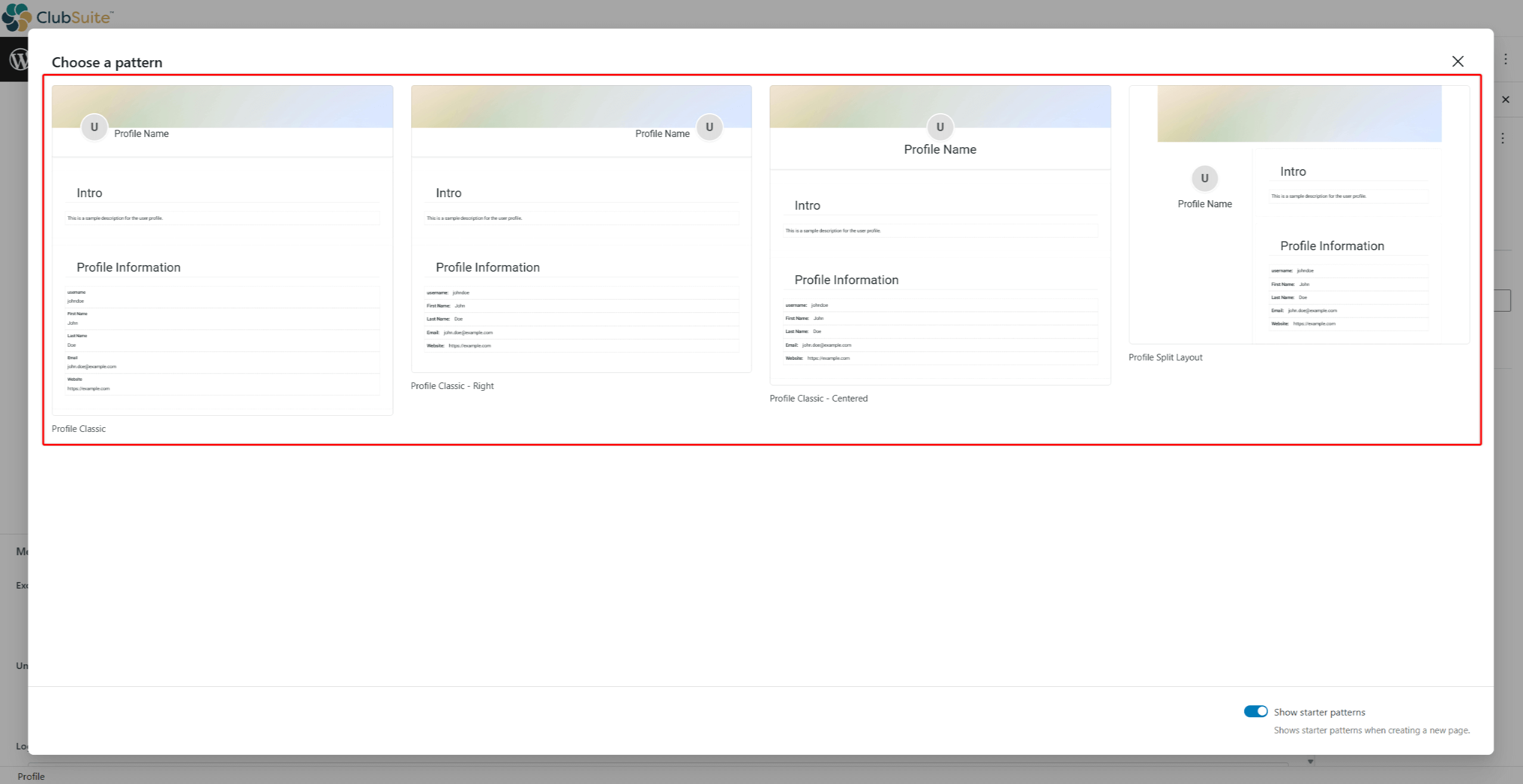
Task: Click the Choose a pattern dialog title
Action: (x=107, y=62)
